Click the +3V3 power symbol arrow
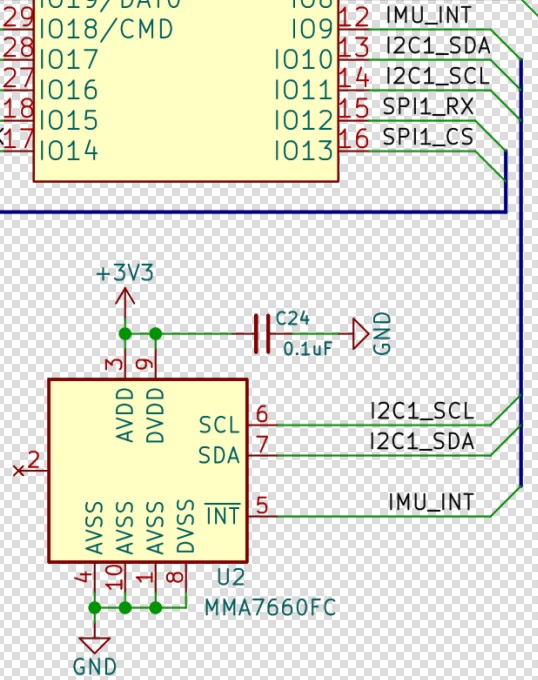The width and height of the screenshot is (538, 680). coord(125,299)
